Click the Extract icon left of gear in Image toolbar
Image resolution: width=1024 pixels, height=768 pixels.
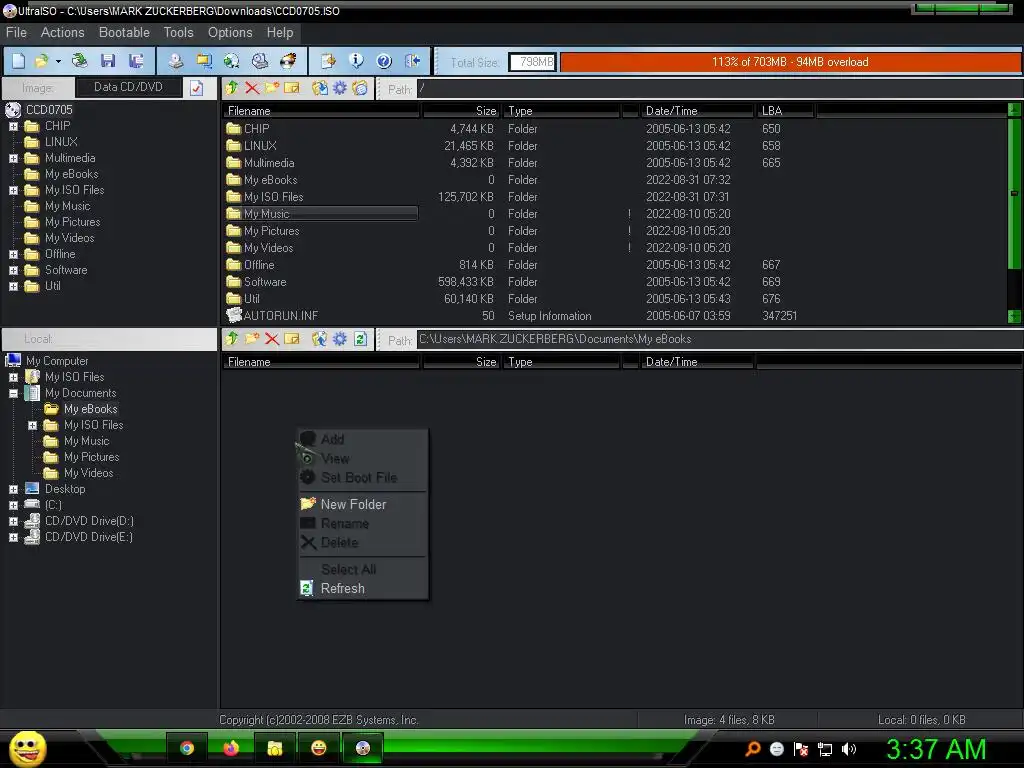click(320, 88)
